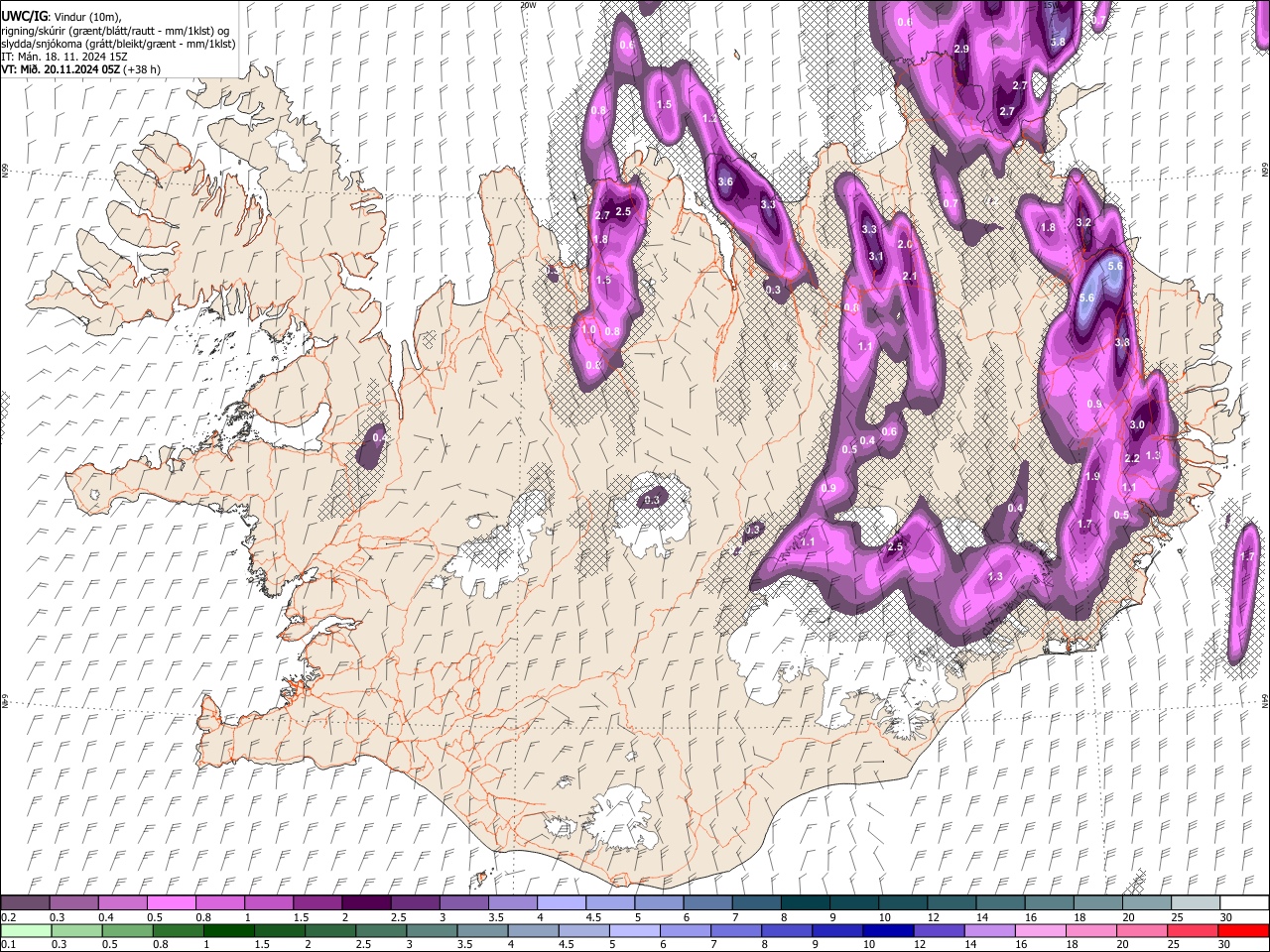Click the darkest purple swatch between 2 and 2.5 in top legend row
Viewport: 1270px width, 952px height.
pos(367,902)
